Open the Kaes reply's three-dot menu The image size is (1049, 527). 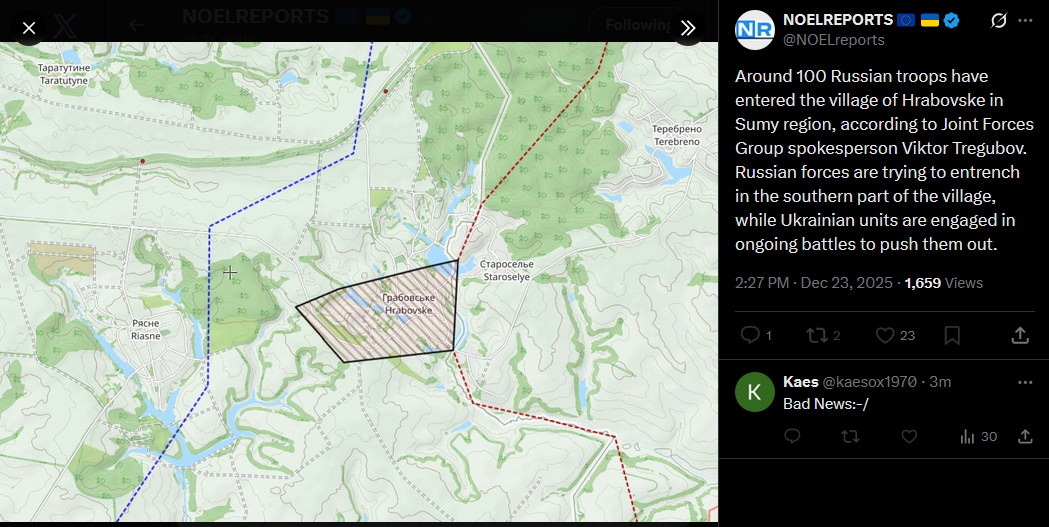pos(1025,383)
